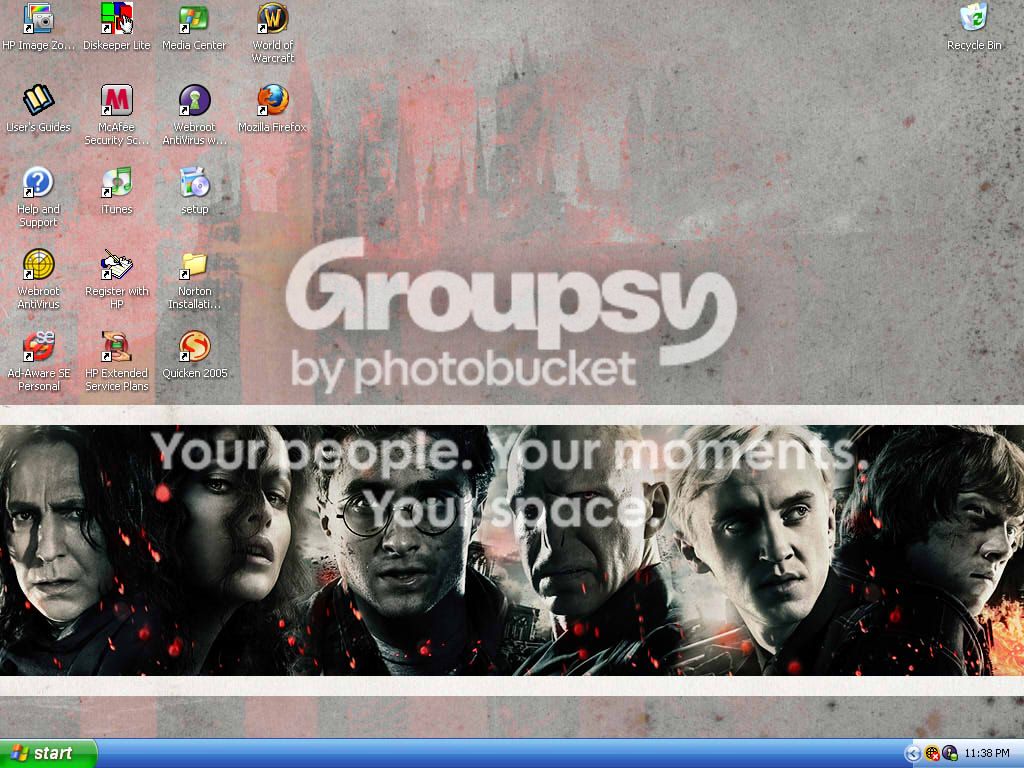
Task: Click the purple keyhole tray icon
Action: 950,754
